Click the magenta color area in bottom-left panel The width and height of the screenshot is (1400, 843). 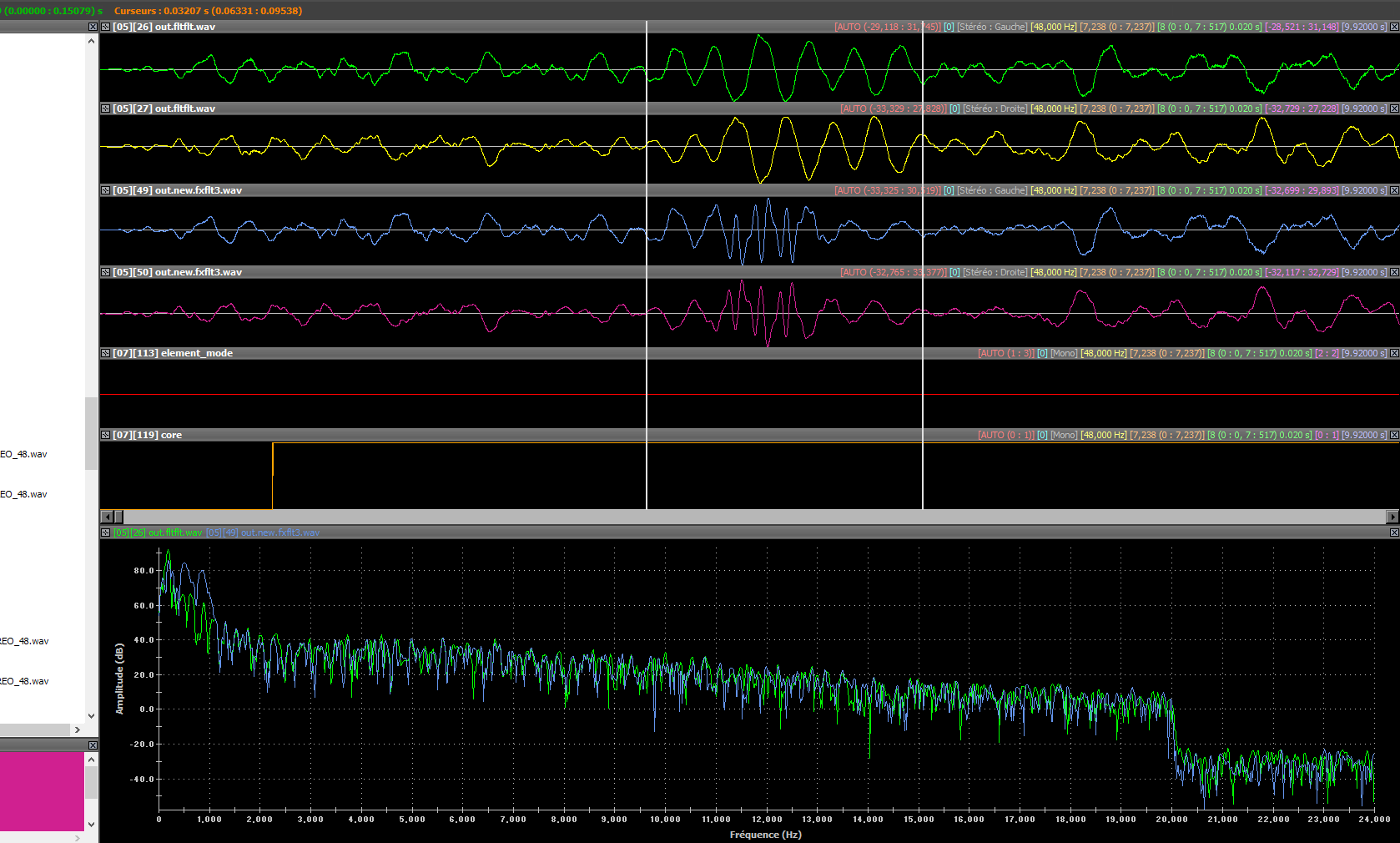pos(42,791)
